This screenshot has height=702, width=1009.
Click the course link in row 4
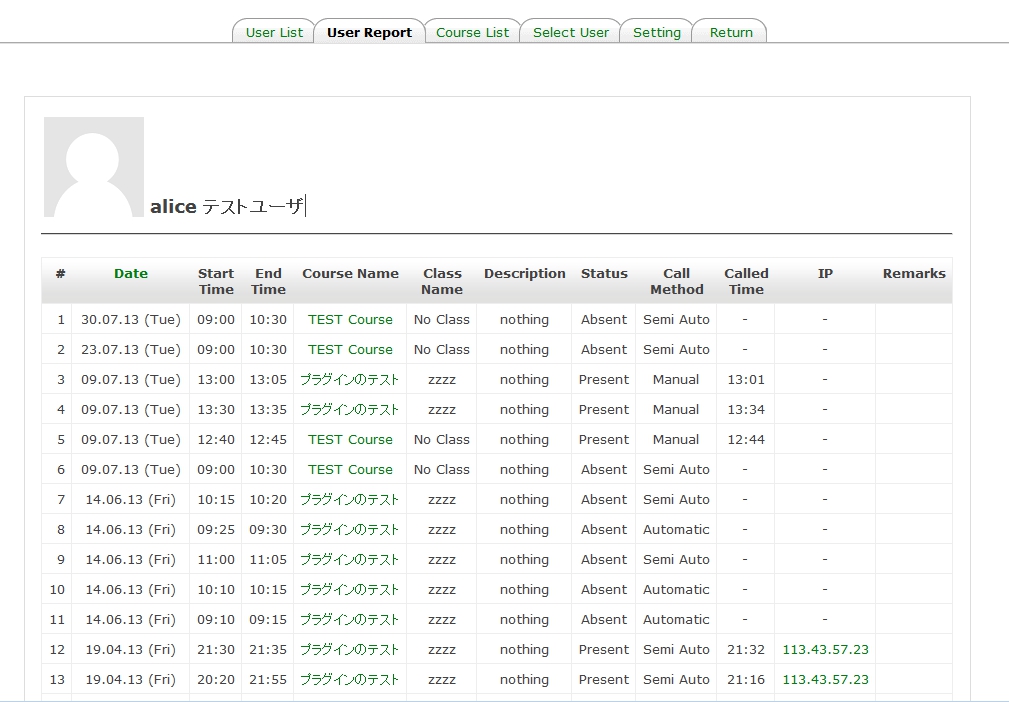click(x=350, y=410)
